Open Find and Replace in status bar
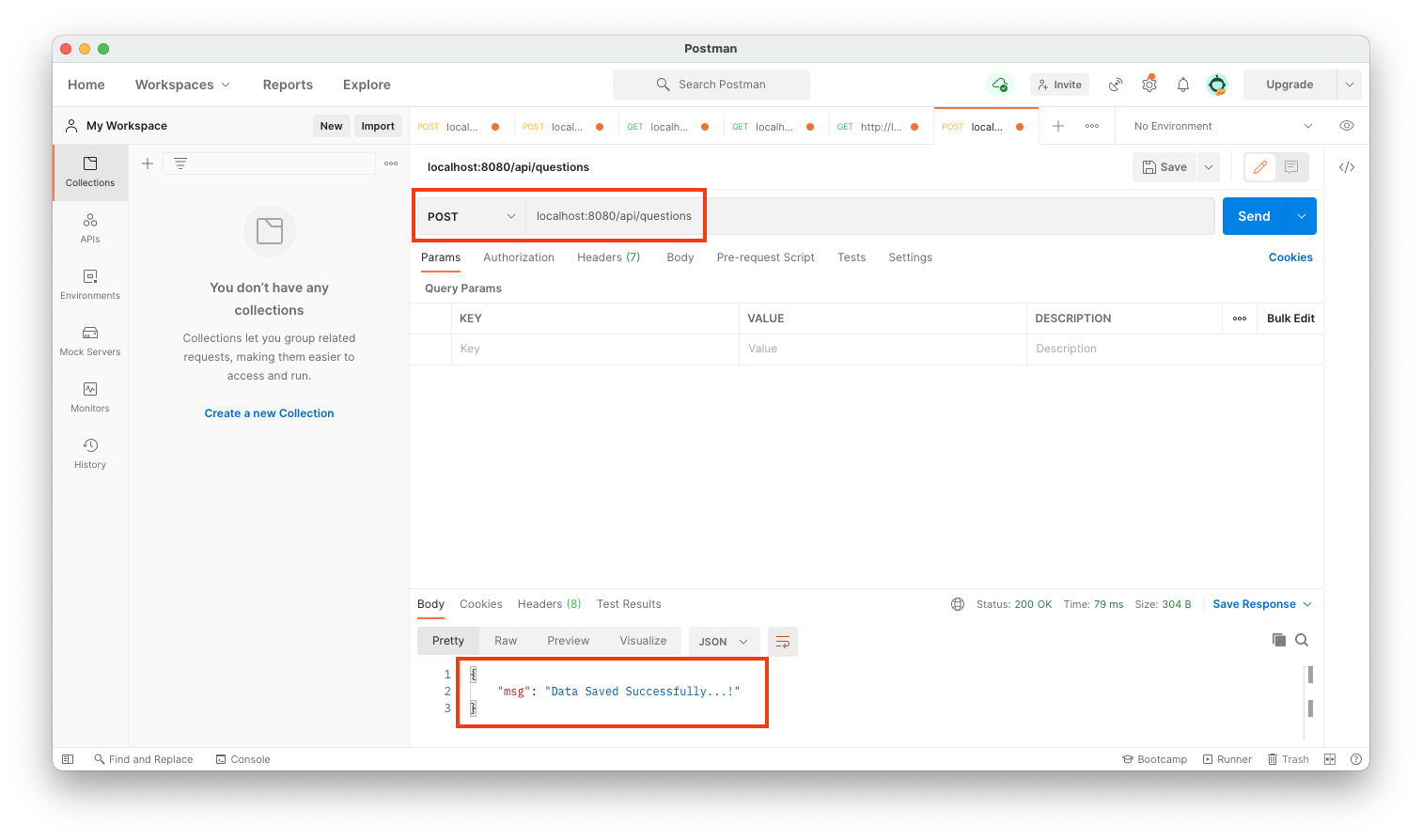Image resolution: width=1422 pixels, height=840 pixels. click(143, 759)
